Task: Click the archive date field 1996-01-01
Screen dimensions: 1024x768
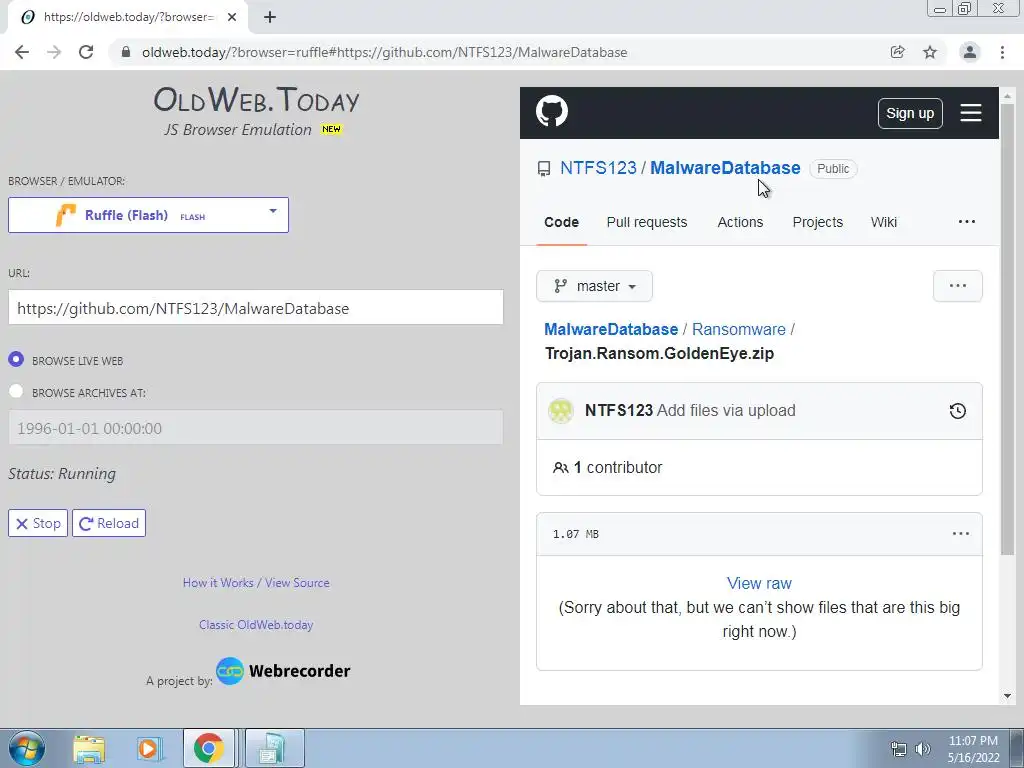Action: (255, 428)
